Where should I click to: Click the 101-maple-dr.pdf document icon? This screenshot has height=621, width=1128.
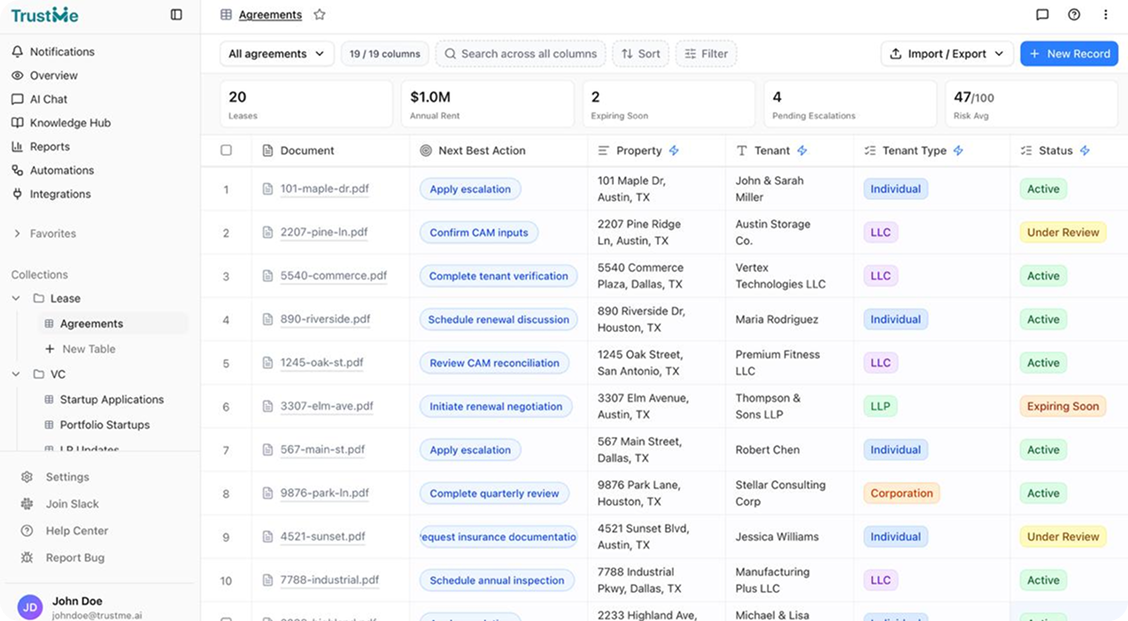267,189
